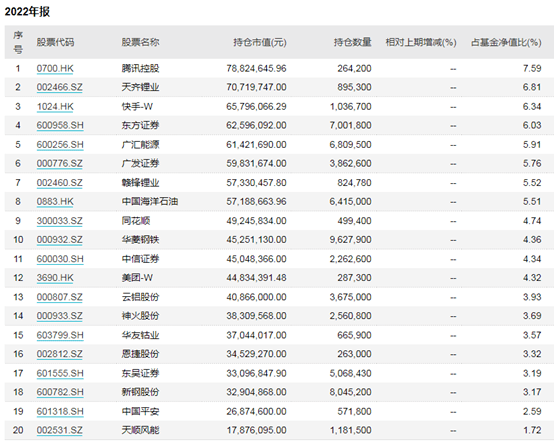Screen dimensions: 554x442
Task: Open stock code link 600782.SH
Action: tap(60, 393)
